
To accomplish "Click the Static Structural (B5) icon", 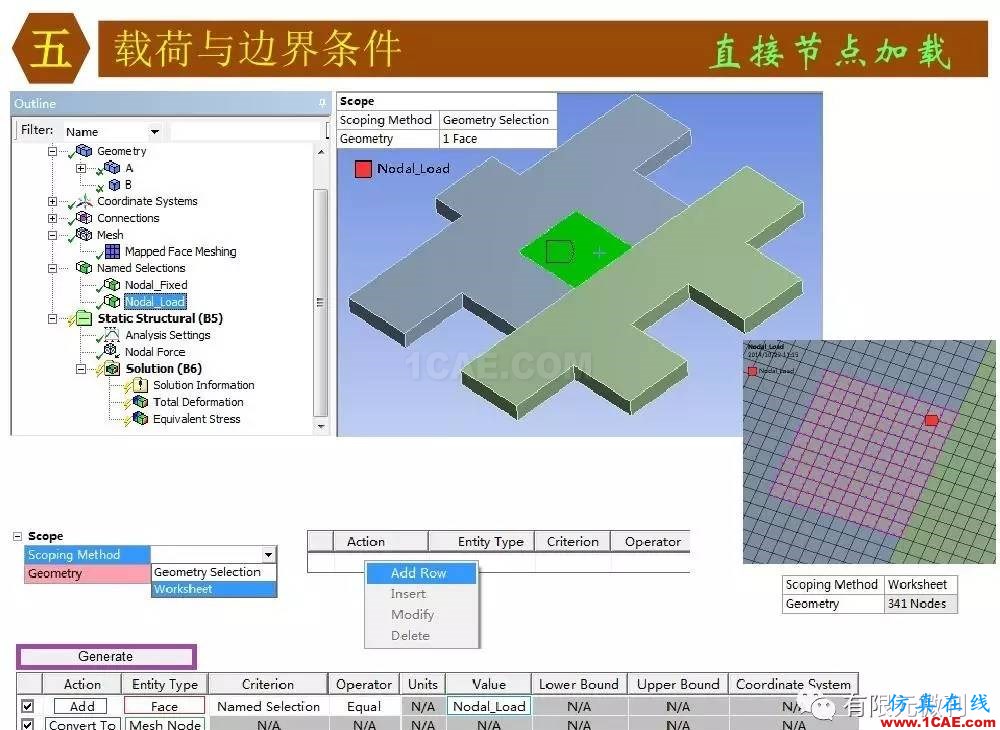I will [84, 318].
